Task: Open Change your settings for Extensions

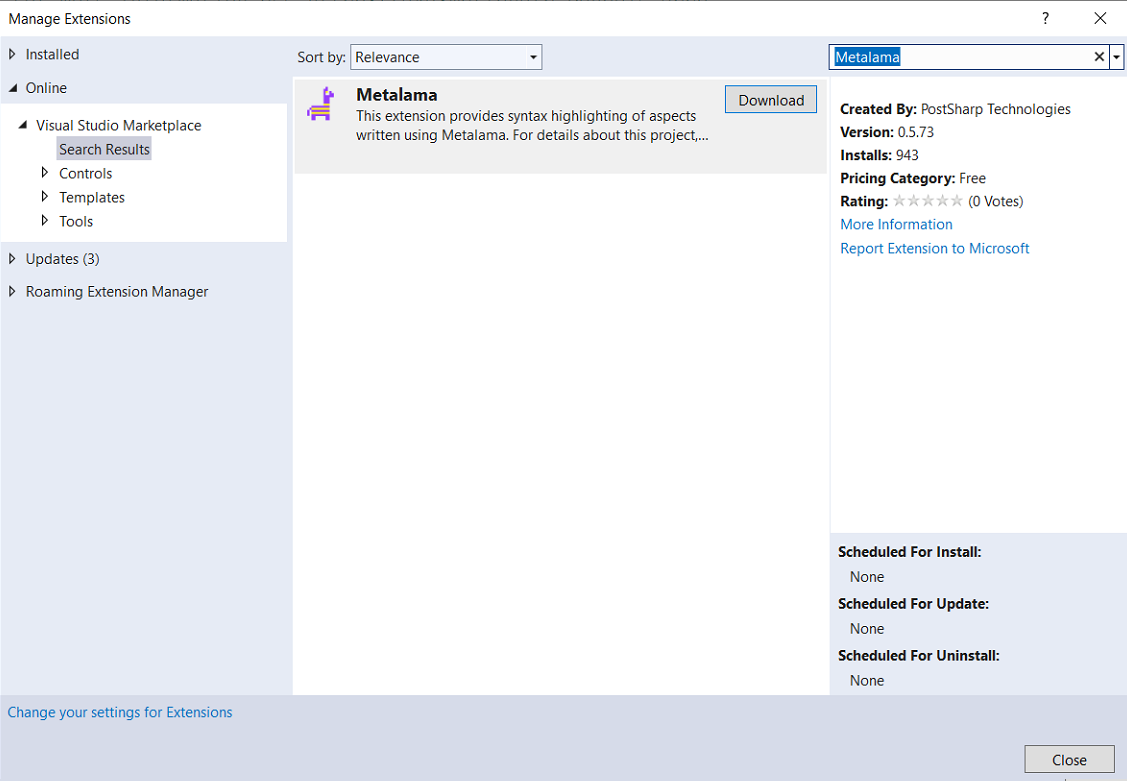Action: pyautogui.click(x=120, y=712)
